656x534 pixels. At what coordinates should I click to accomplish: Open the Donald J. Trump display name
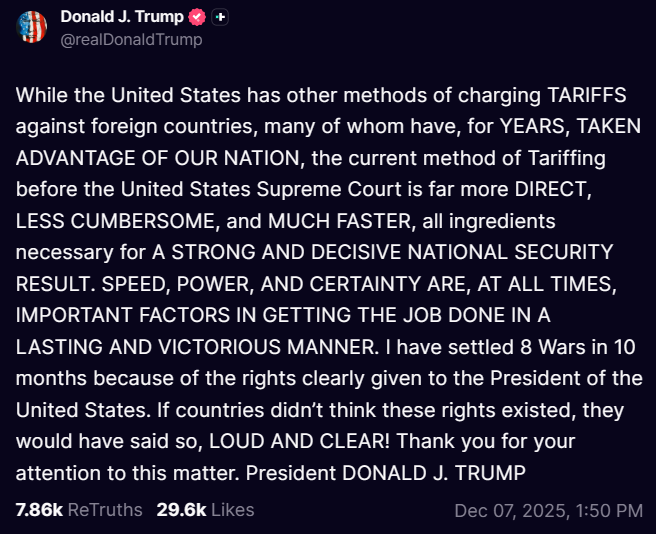122,17
